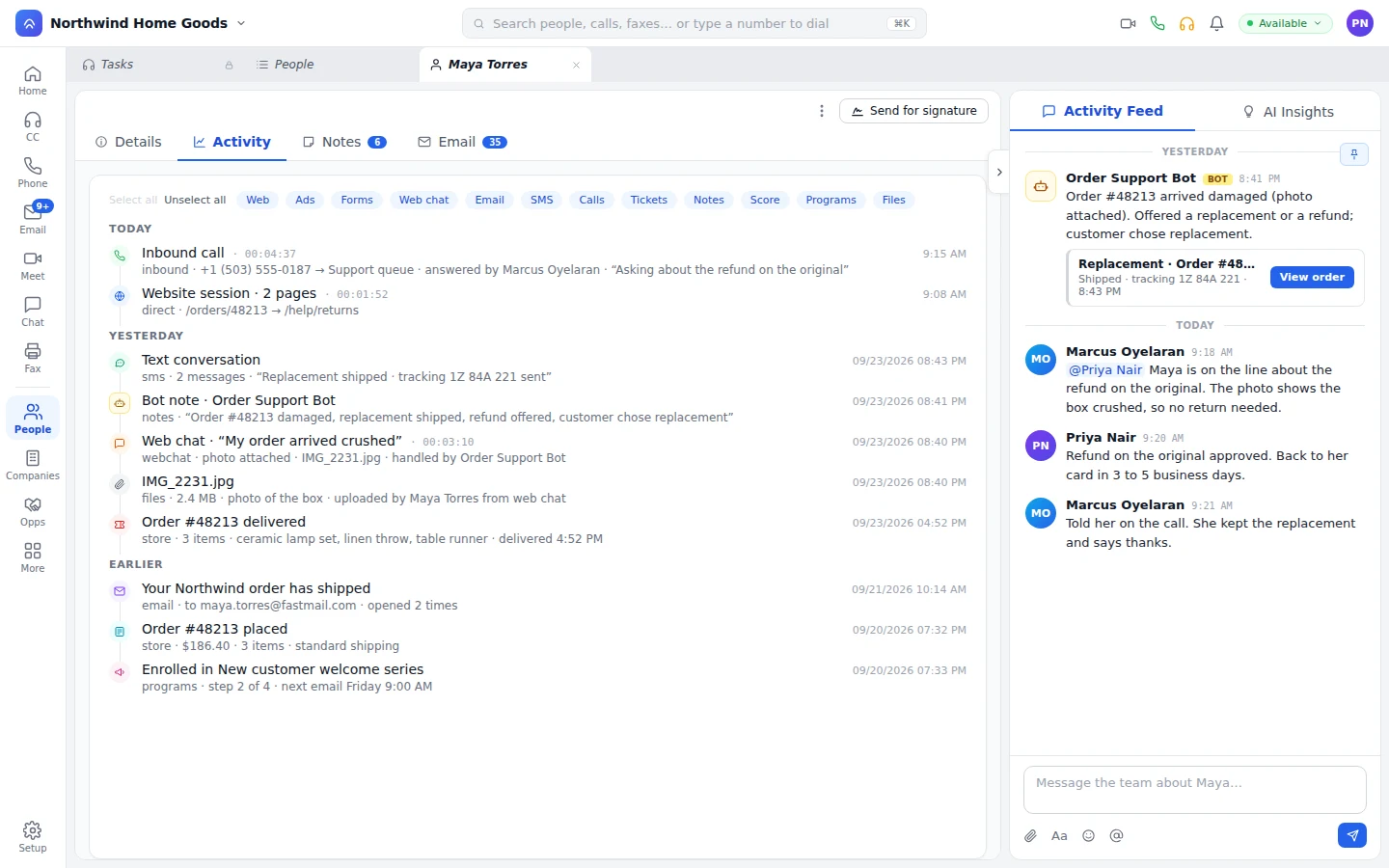Click the search people and calls field
Screen dimensions: 1389x868
point(694,23)
